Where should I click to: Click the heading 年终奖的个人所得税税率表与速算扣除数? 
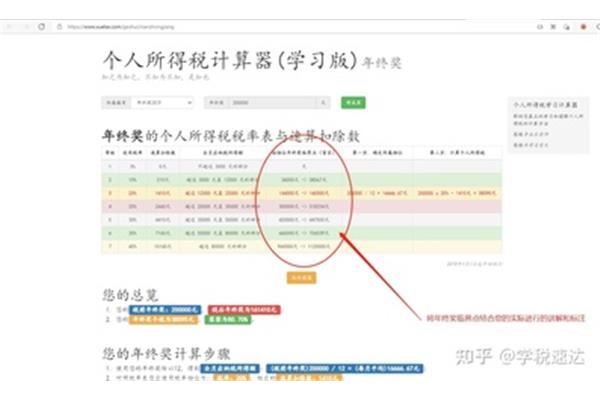point(231,136)
